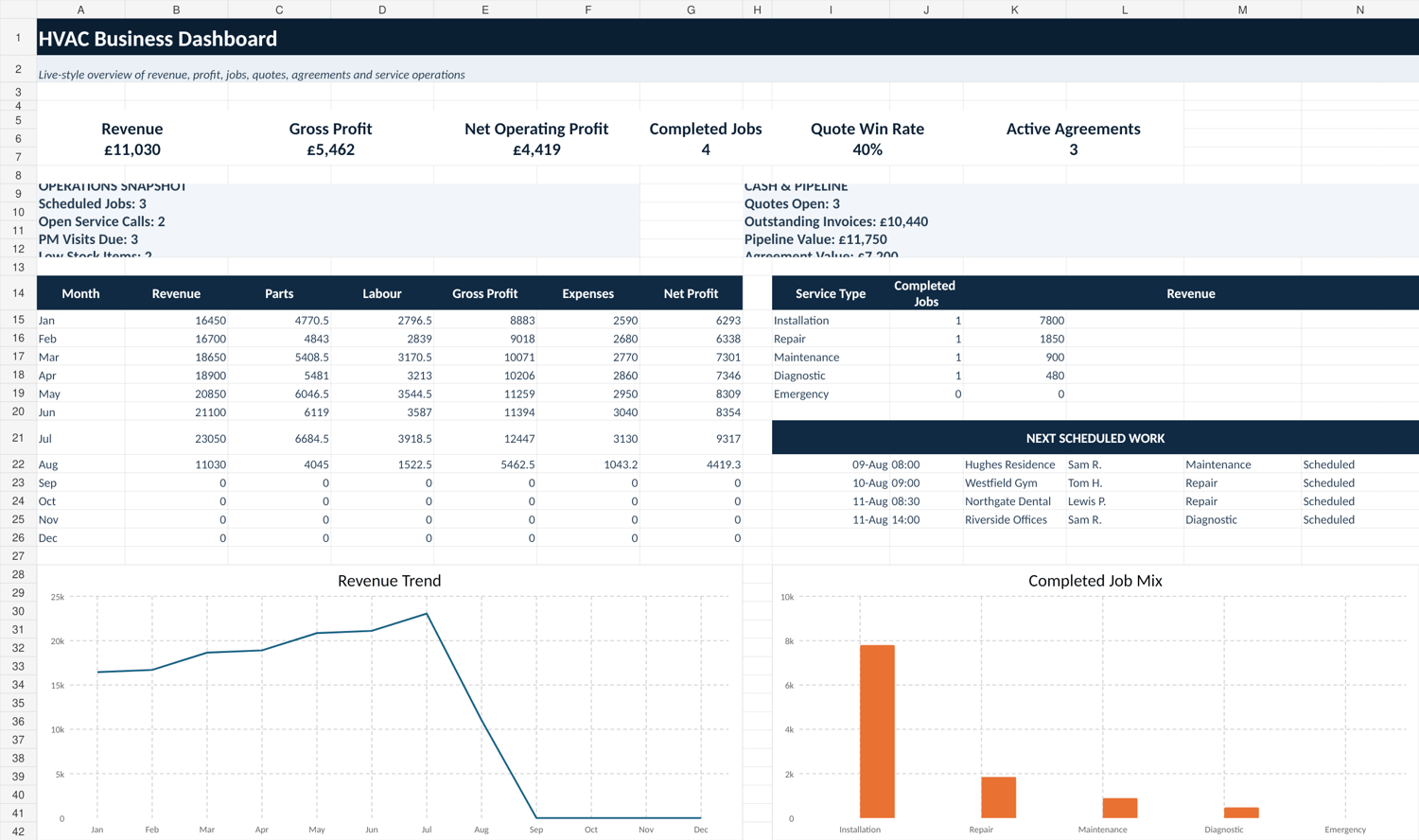1419x840 pixels.
Task: Click the April gross profit cell 10206
Action: (485, 376)
